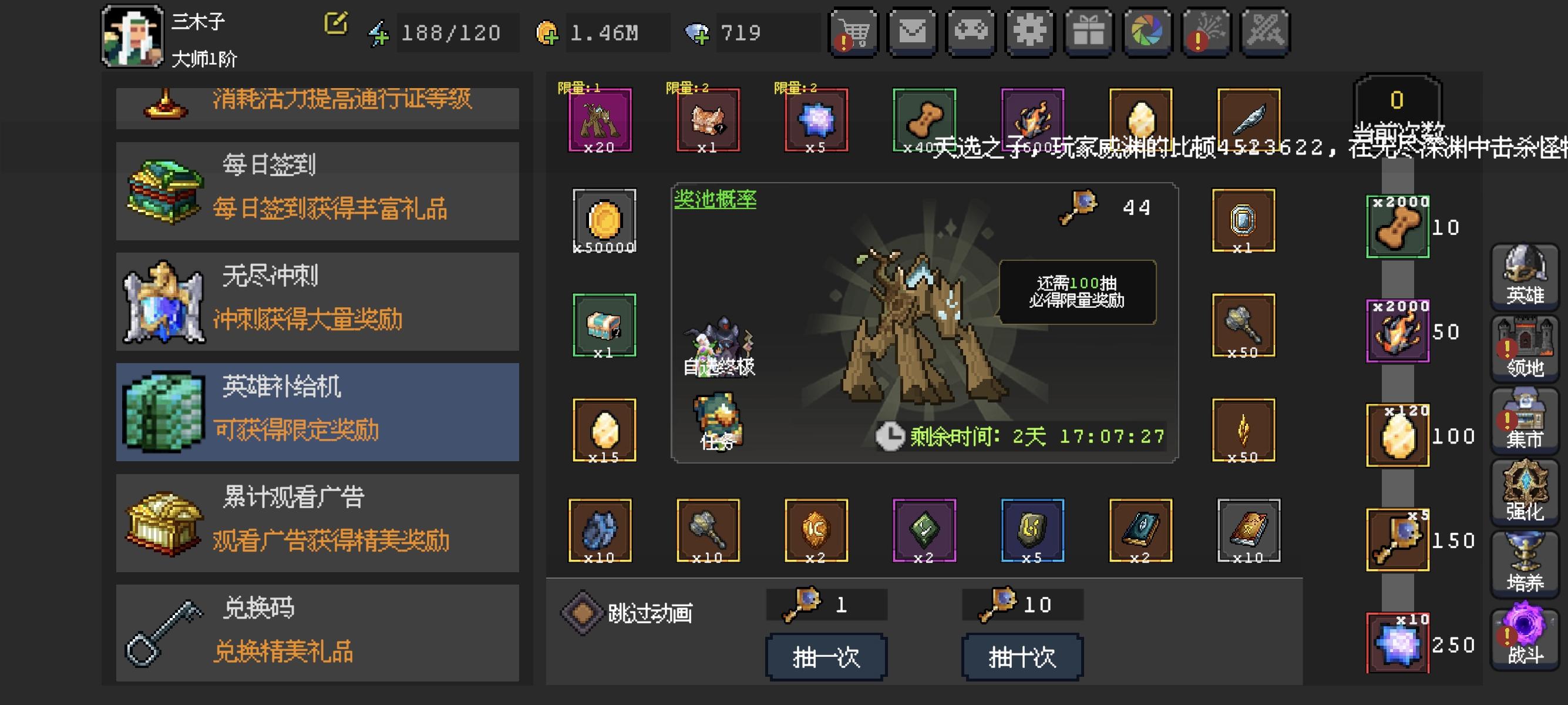
Task: Open the shopping cart shop icon
Action: pos(853,32)
